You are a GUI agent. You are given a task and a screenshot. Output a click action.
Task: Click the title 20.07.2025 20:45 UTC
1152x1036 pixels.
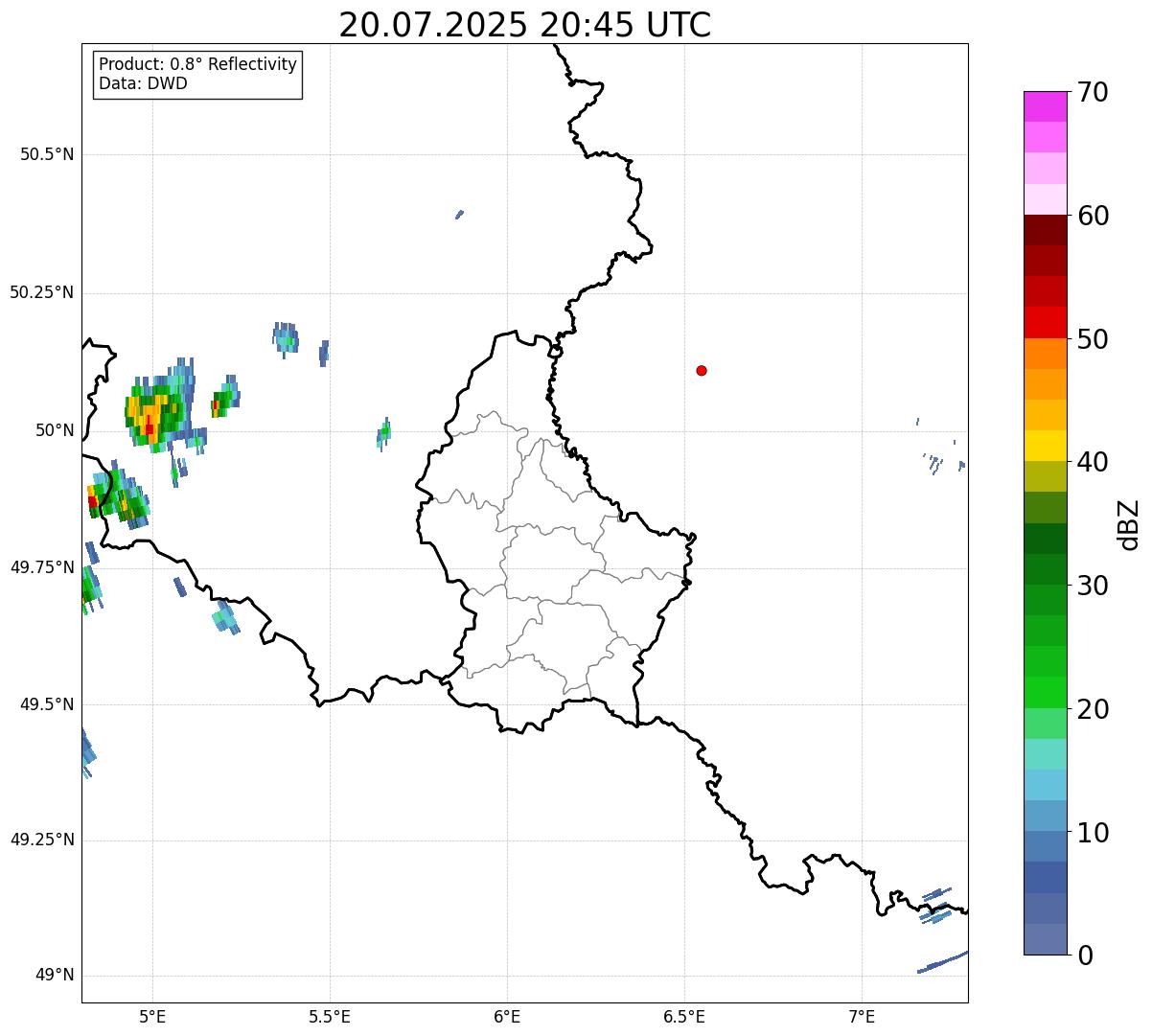click(x=525, y=24)
